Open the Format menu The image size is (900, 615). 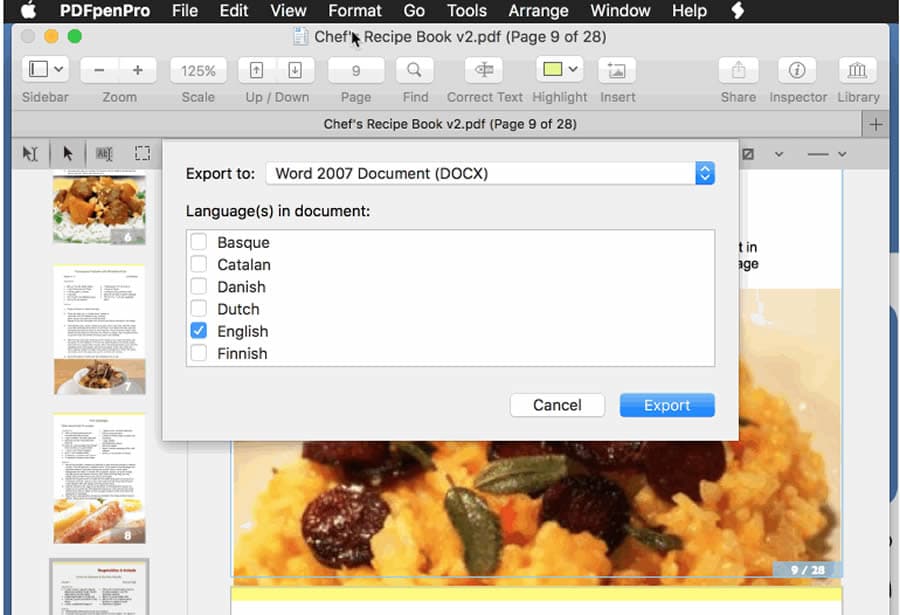point(355,10)
